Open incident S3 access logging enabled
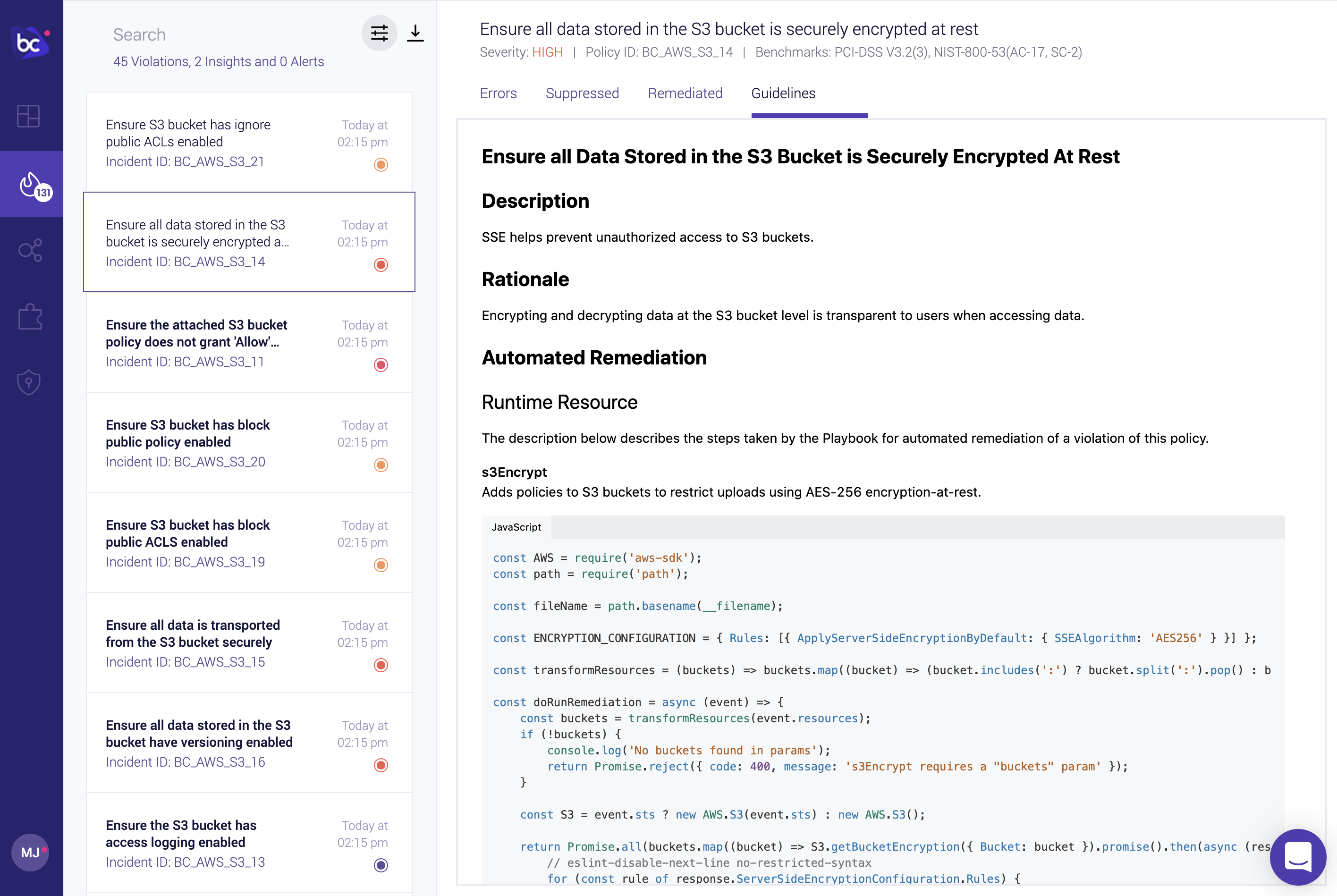This screenshot has height=896, width=1337. [x=249, y=842]
